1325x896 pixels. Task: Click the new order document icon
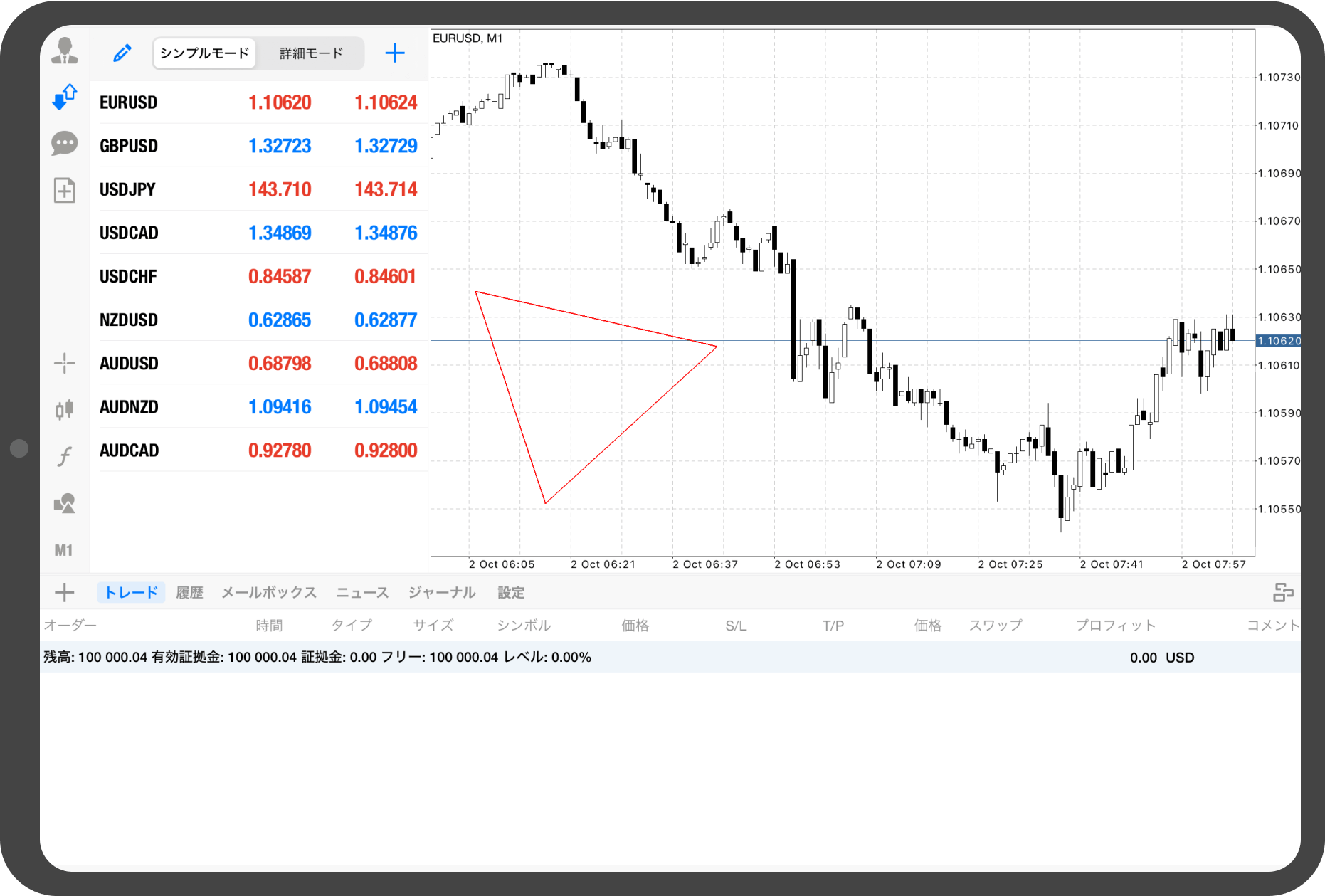(65, 190)
